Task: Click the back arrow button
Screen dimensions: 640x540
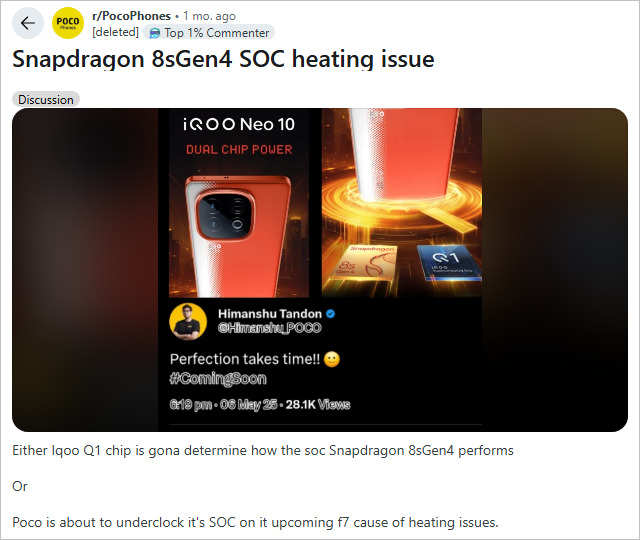Action: [x=27, y=23]
